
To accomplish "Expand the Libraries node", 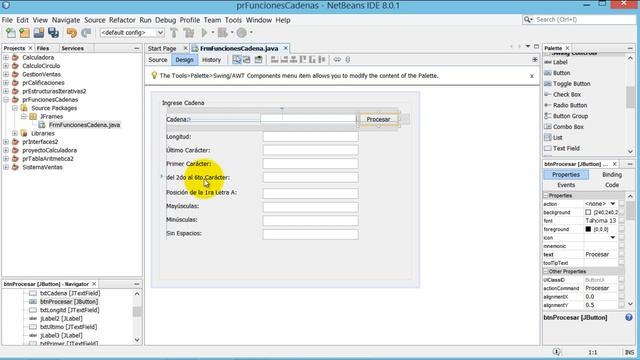I will pos(15,133).
